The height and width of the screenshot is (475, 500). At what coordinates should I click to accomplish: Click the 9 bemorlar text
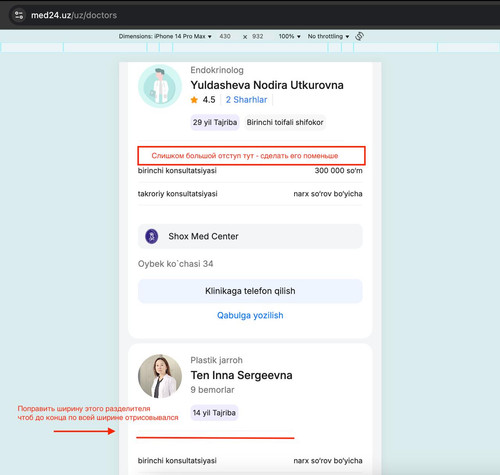coord(212,390)
